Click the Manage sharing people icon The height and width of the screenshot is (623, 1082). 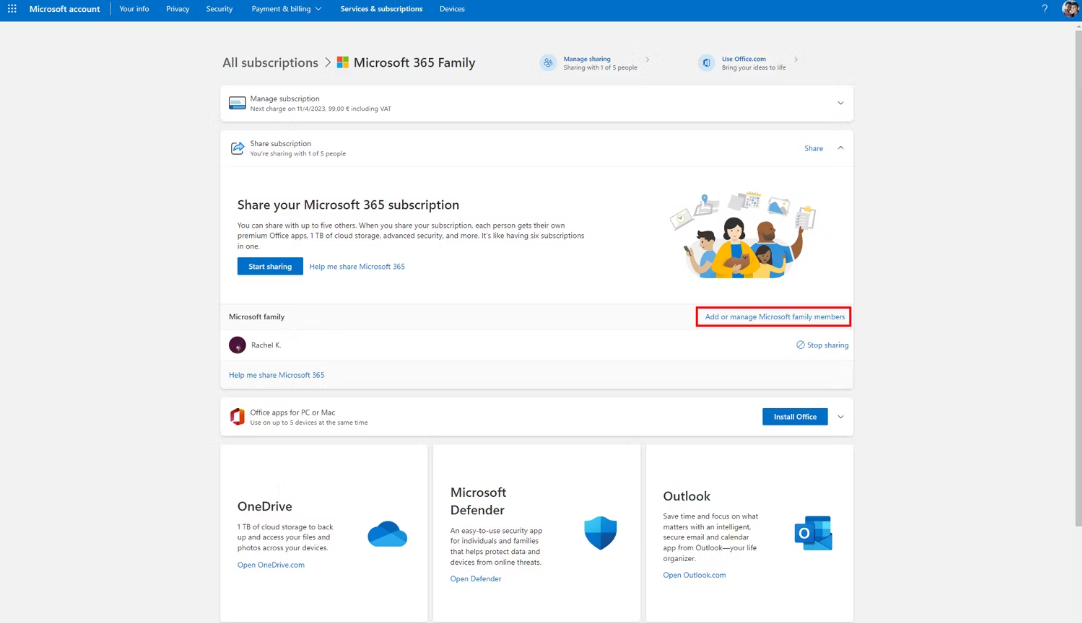548,63
